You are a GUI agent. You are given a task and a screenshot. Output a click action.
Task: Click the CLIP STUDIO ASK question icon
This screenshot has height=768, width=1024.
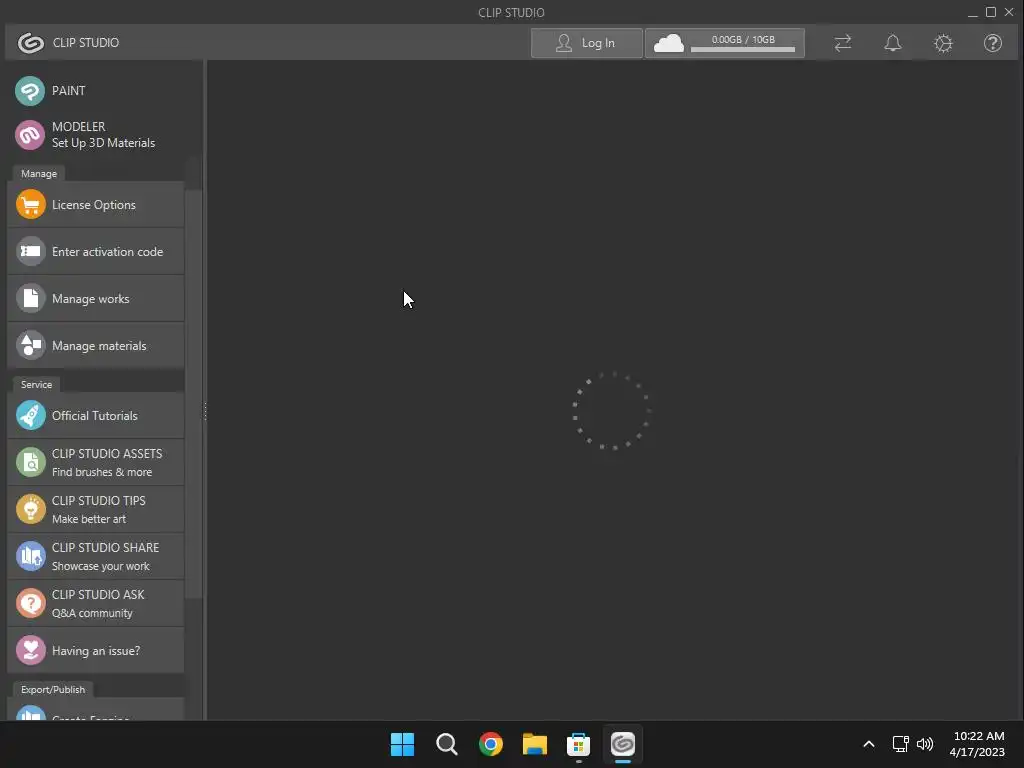coord(30,603)
